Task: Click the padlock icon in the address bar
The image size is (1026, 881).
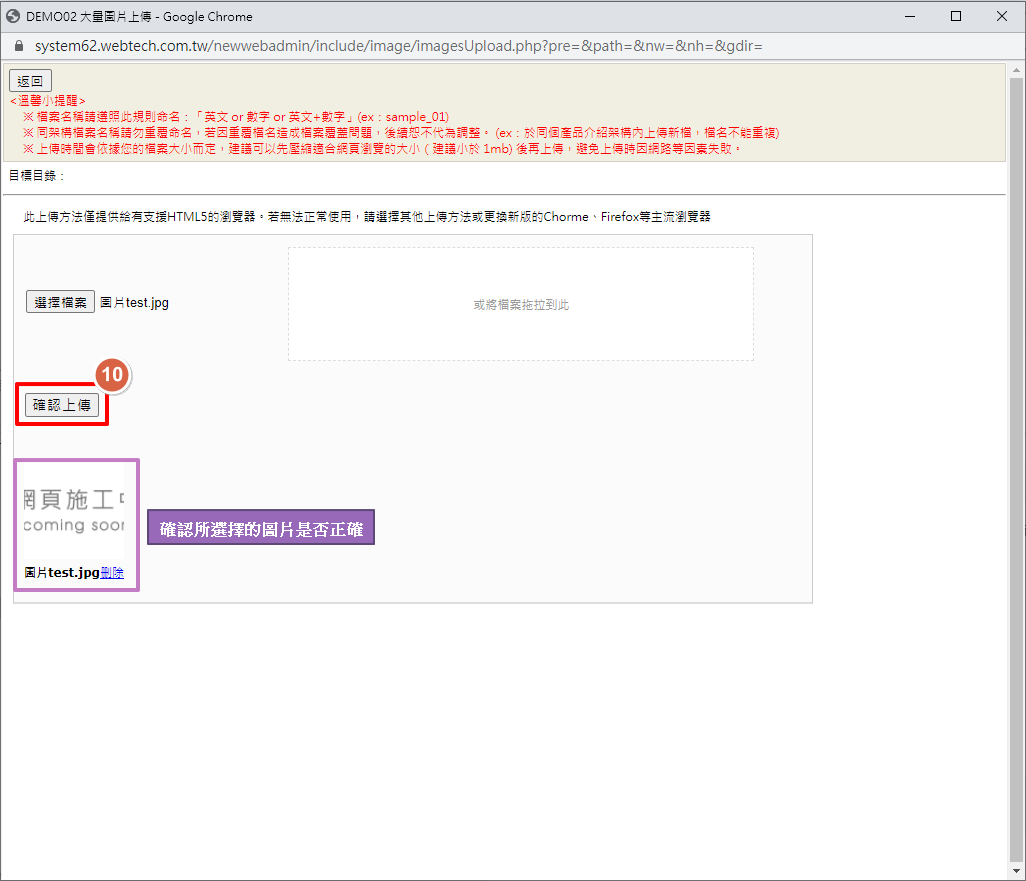Action: pos(18,46)
